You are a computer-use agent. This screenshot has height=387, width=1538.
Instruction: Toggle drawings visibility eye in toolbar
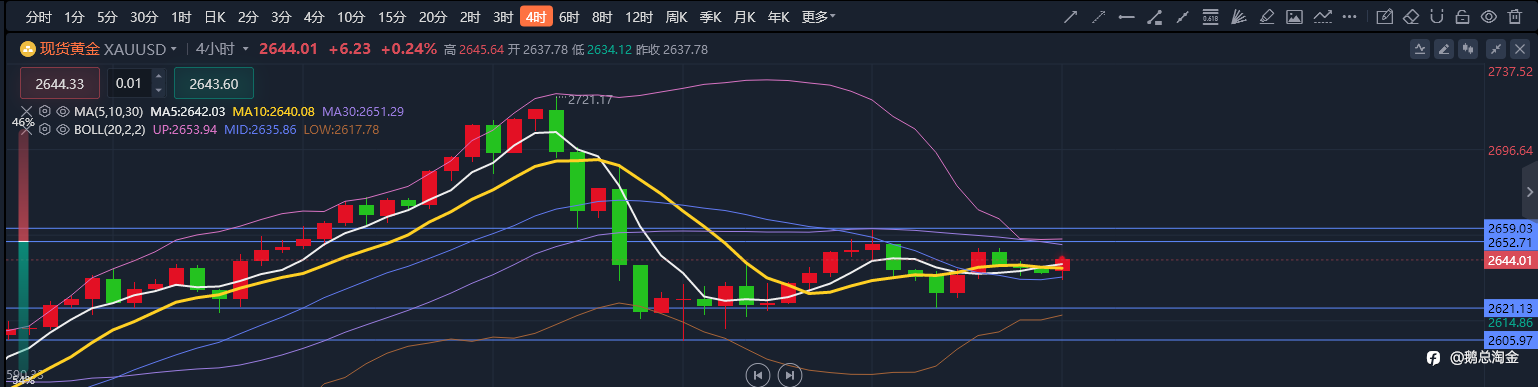(x=1489, y=17)
